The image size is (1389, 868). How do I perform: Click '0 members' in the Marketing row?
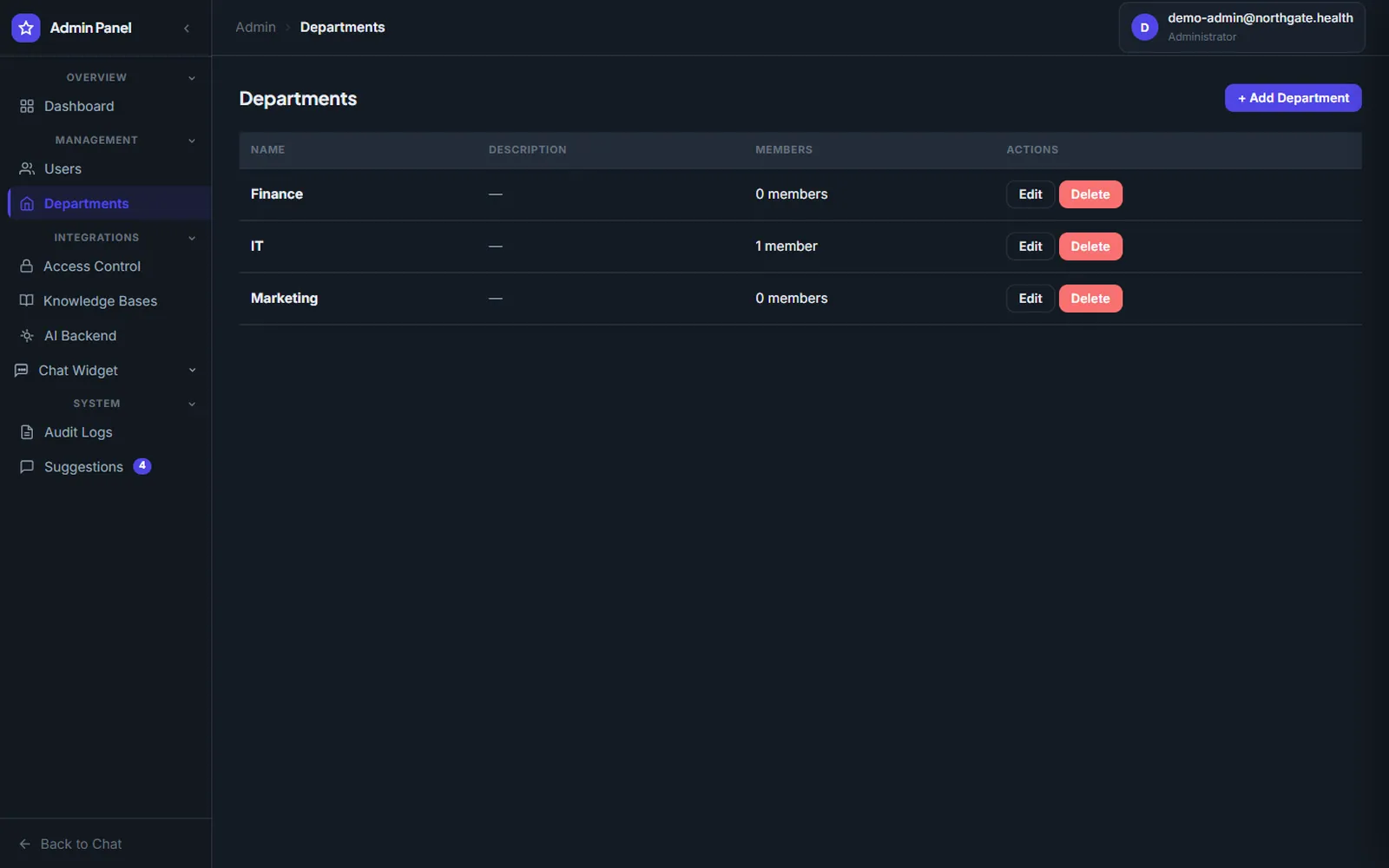click(792, 298)
